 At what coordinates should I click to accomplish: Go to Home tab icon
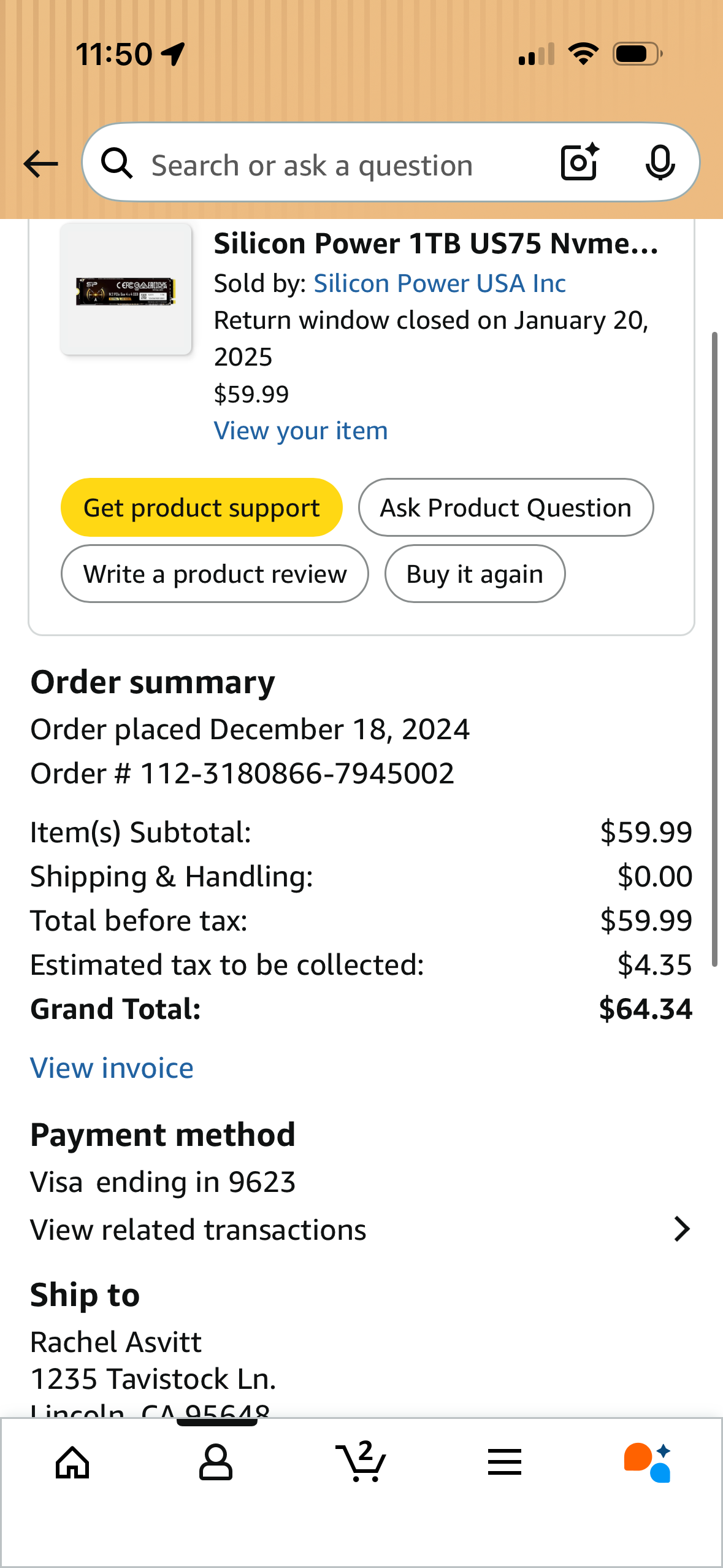72,1462
